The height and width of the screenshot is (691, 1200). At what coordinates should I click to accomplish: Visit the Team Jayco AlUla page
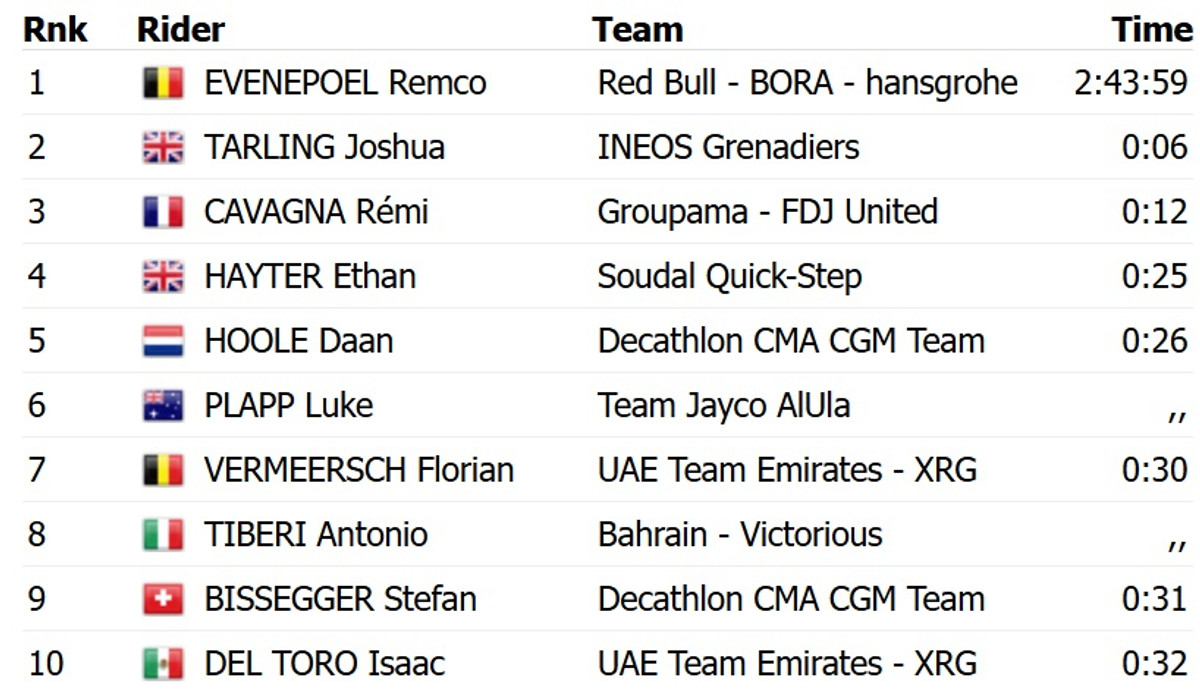[724, 405]
